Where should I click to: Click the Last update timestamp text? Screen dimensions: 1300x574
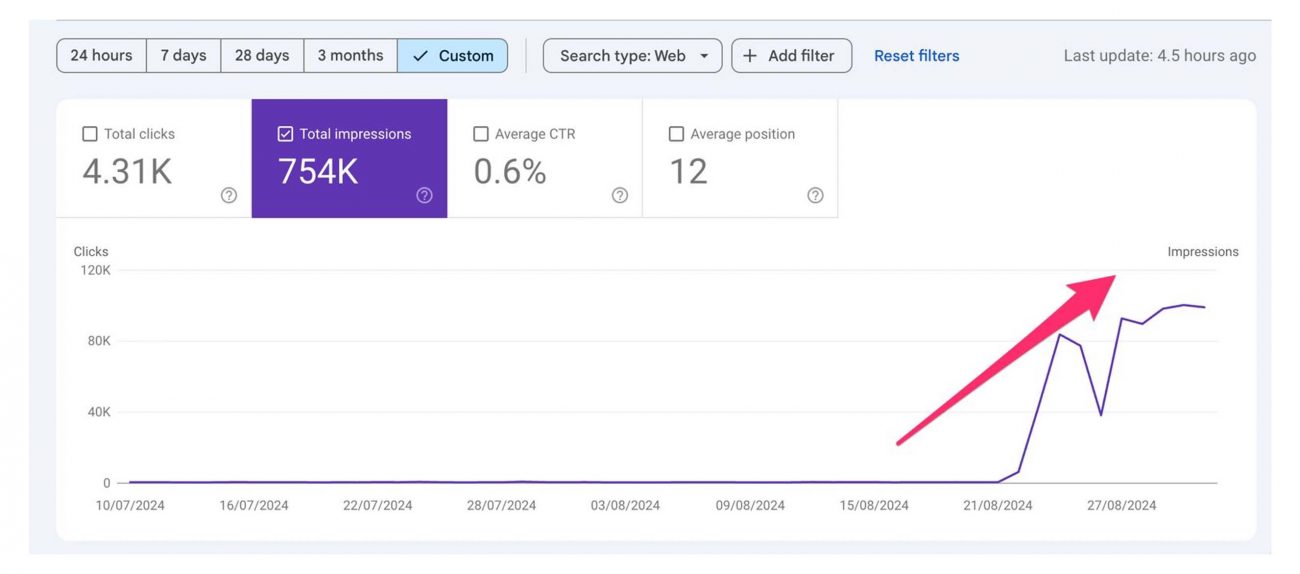click(1159, 56)
